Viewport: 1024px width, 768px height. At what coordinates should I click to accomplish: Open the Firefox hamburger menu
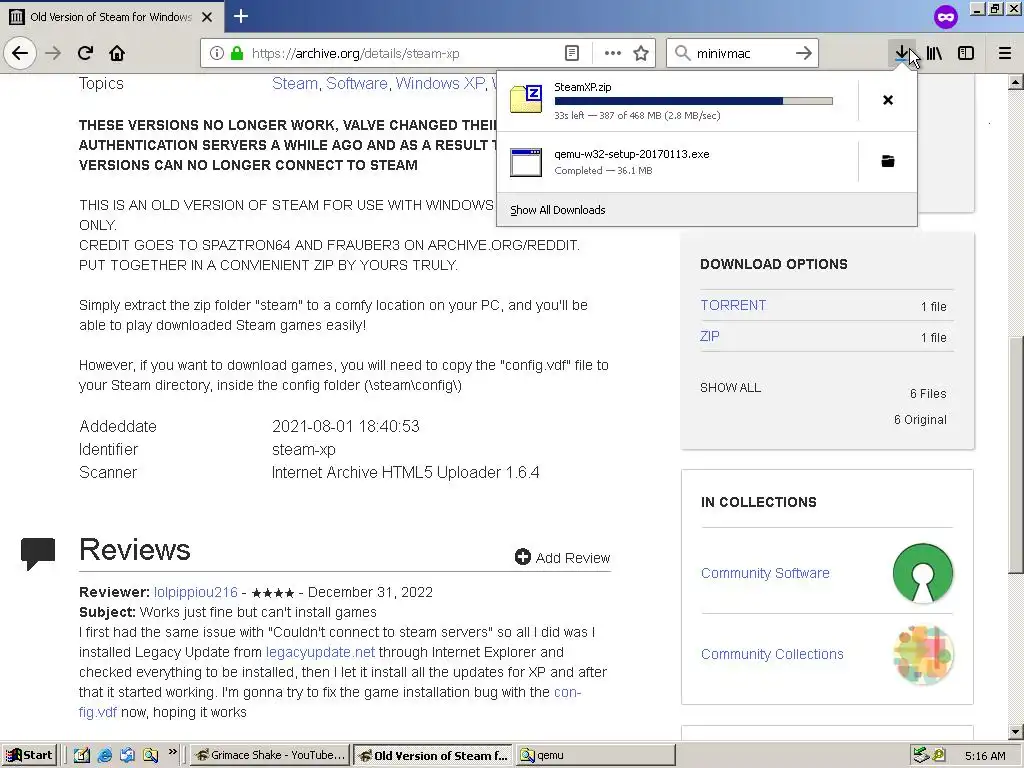pos(1005,54)
